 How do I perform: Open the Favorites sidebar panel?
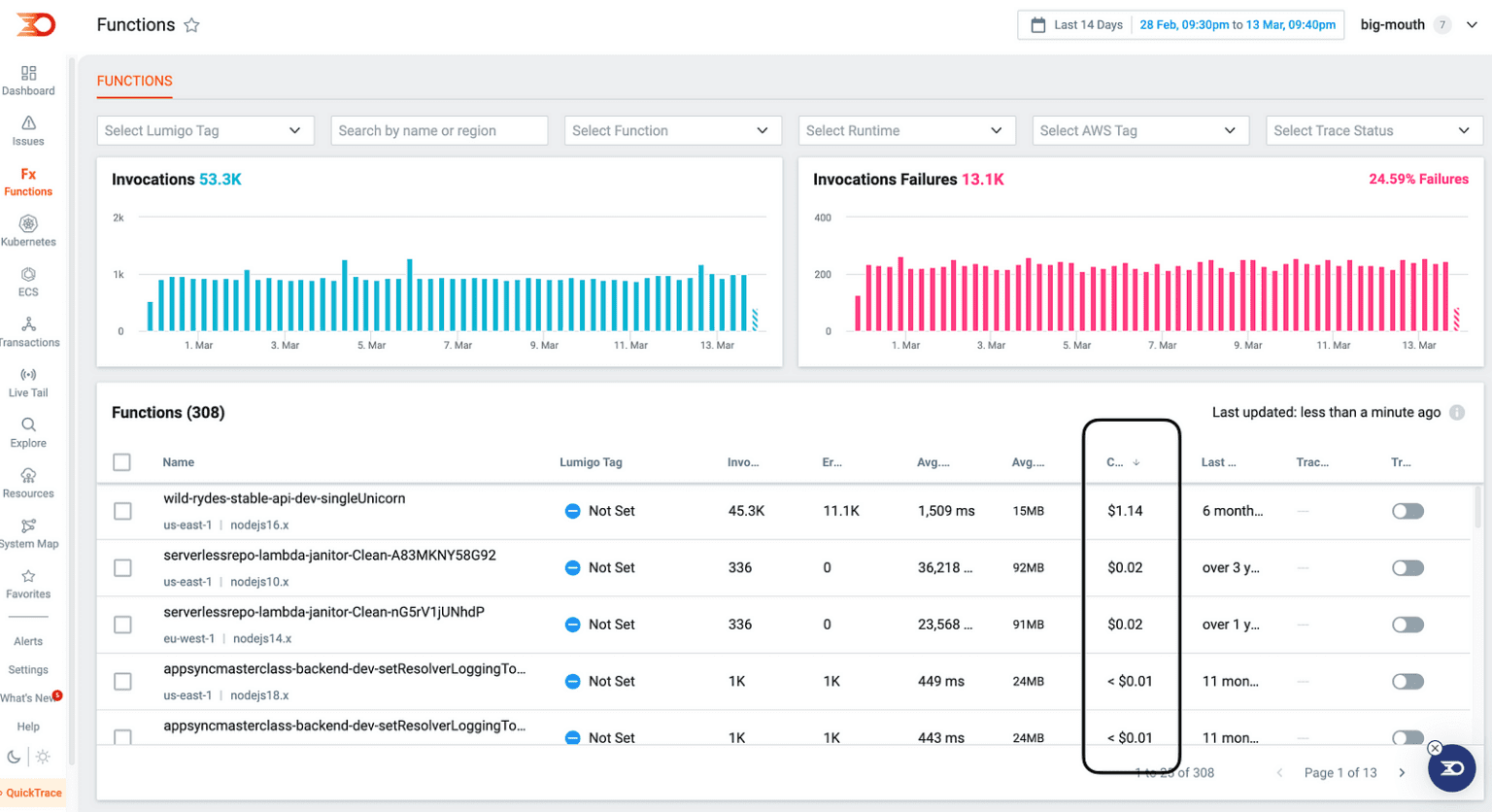pos(28,583)
